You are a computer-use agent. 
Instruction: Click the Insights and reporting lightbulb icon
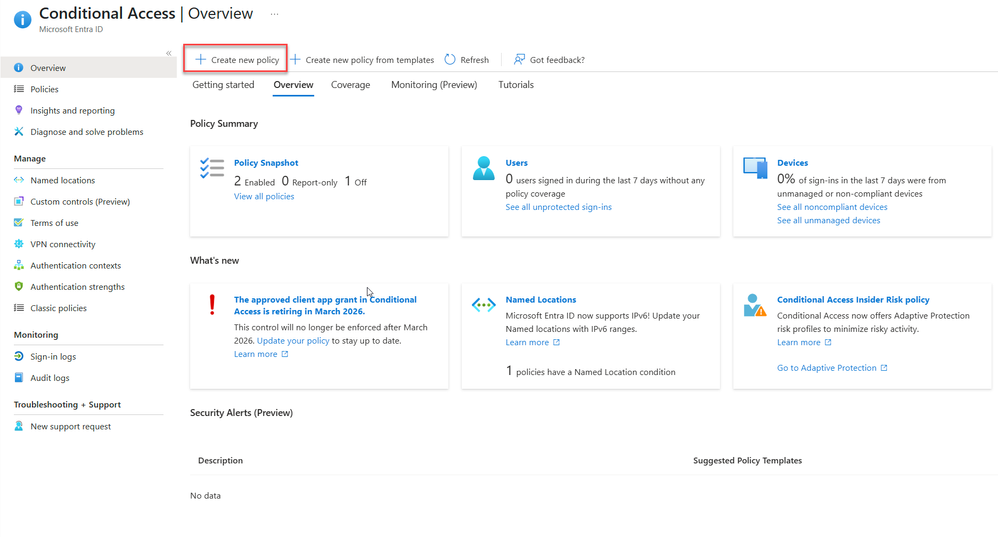[18, 110]
